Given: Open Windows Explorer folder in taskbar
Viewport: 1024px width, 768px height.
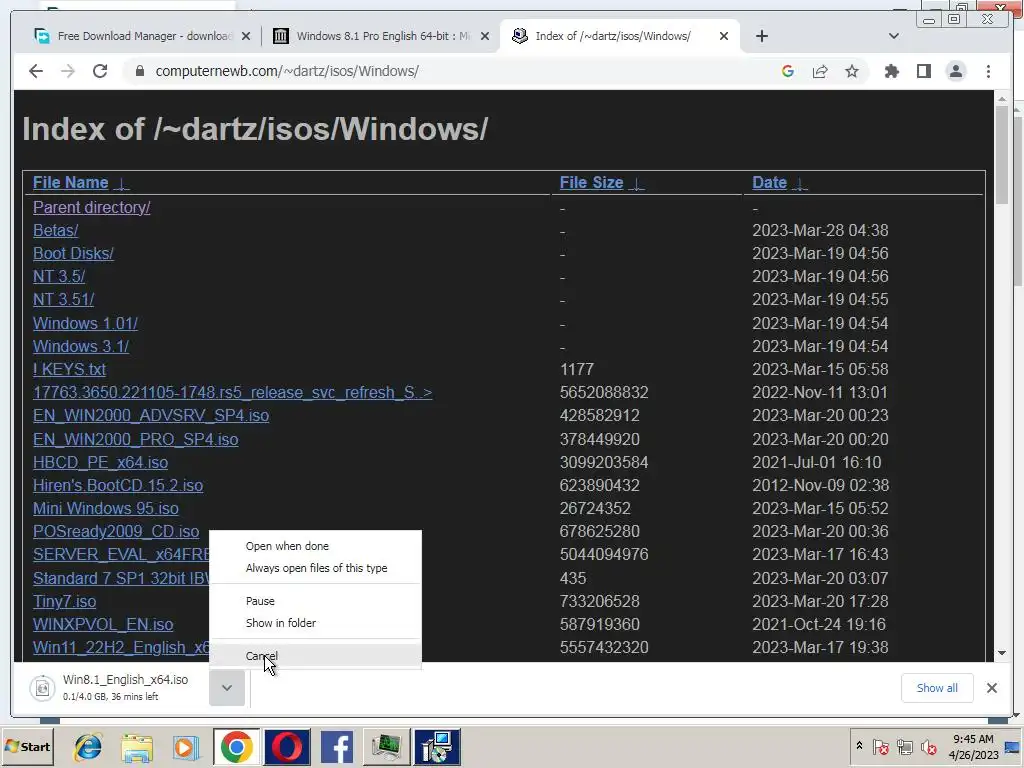Looking at the screenshot, I should pos(137,747).
